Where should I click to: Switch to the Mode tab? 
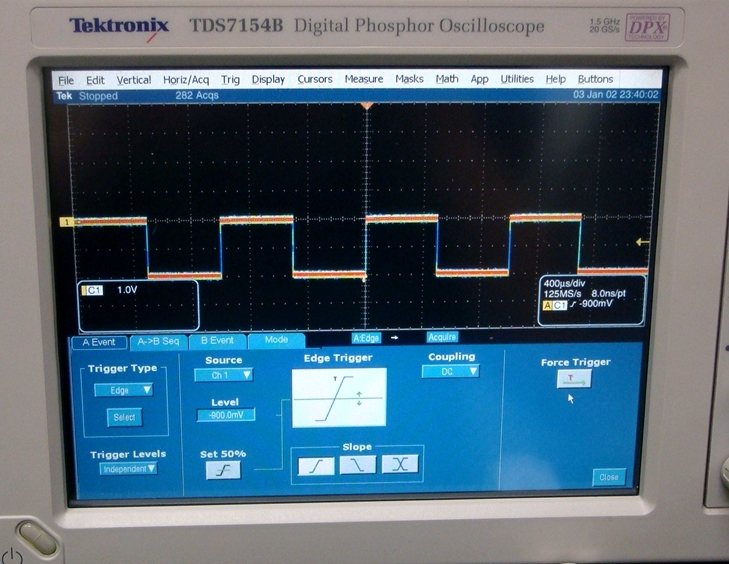pos(276,340)
